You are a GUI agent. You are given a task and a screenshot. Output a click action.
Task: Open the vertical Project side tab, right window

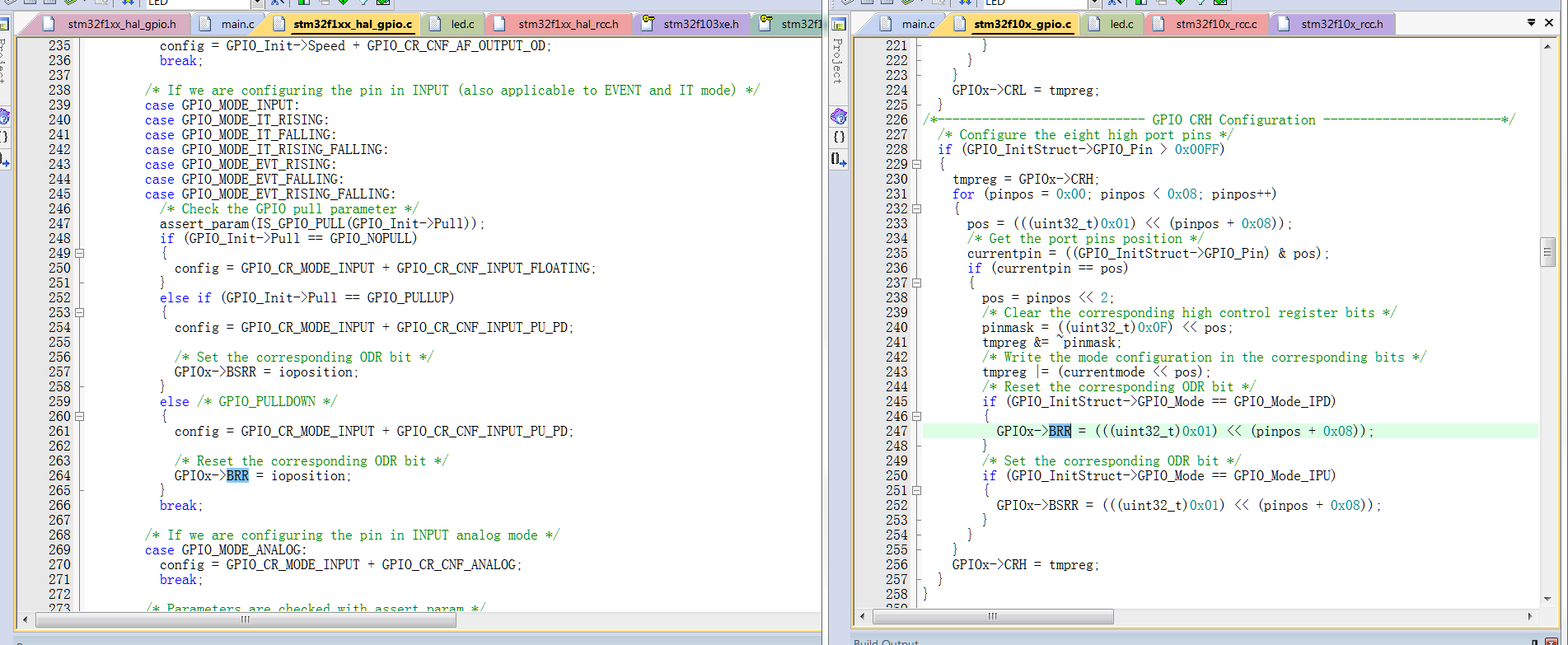tap(837, 61)
